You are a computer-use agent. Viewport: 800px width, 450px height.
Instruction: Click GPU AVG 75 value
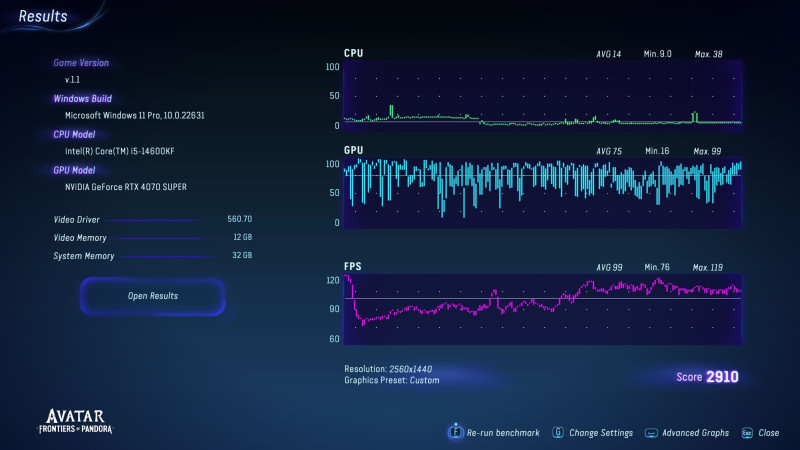[x=609, y=151]
